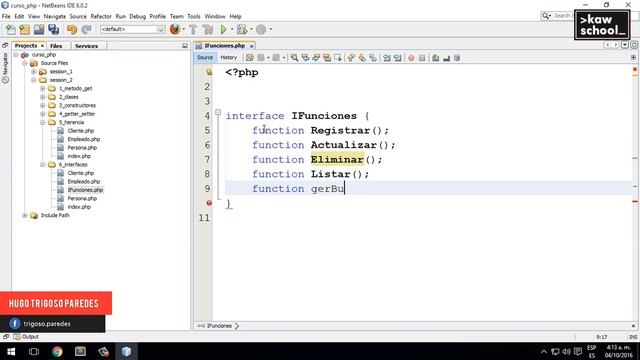
Task: Expand the 1_metodo_get folder
Action: coord(42,89)
